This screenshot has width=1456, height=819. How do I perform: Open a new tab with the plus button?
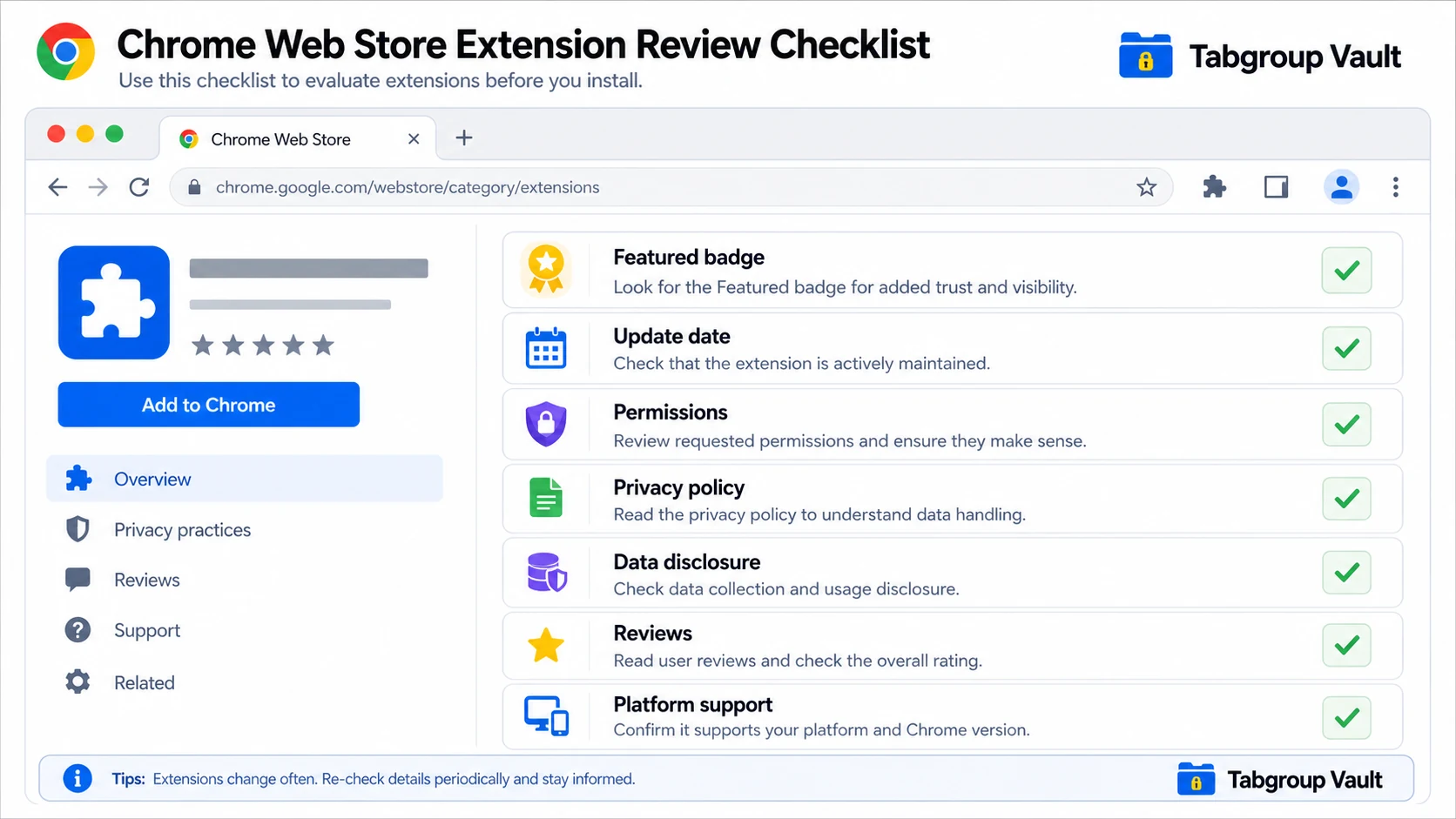click(x=464, y=138)
